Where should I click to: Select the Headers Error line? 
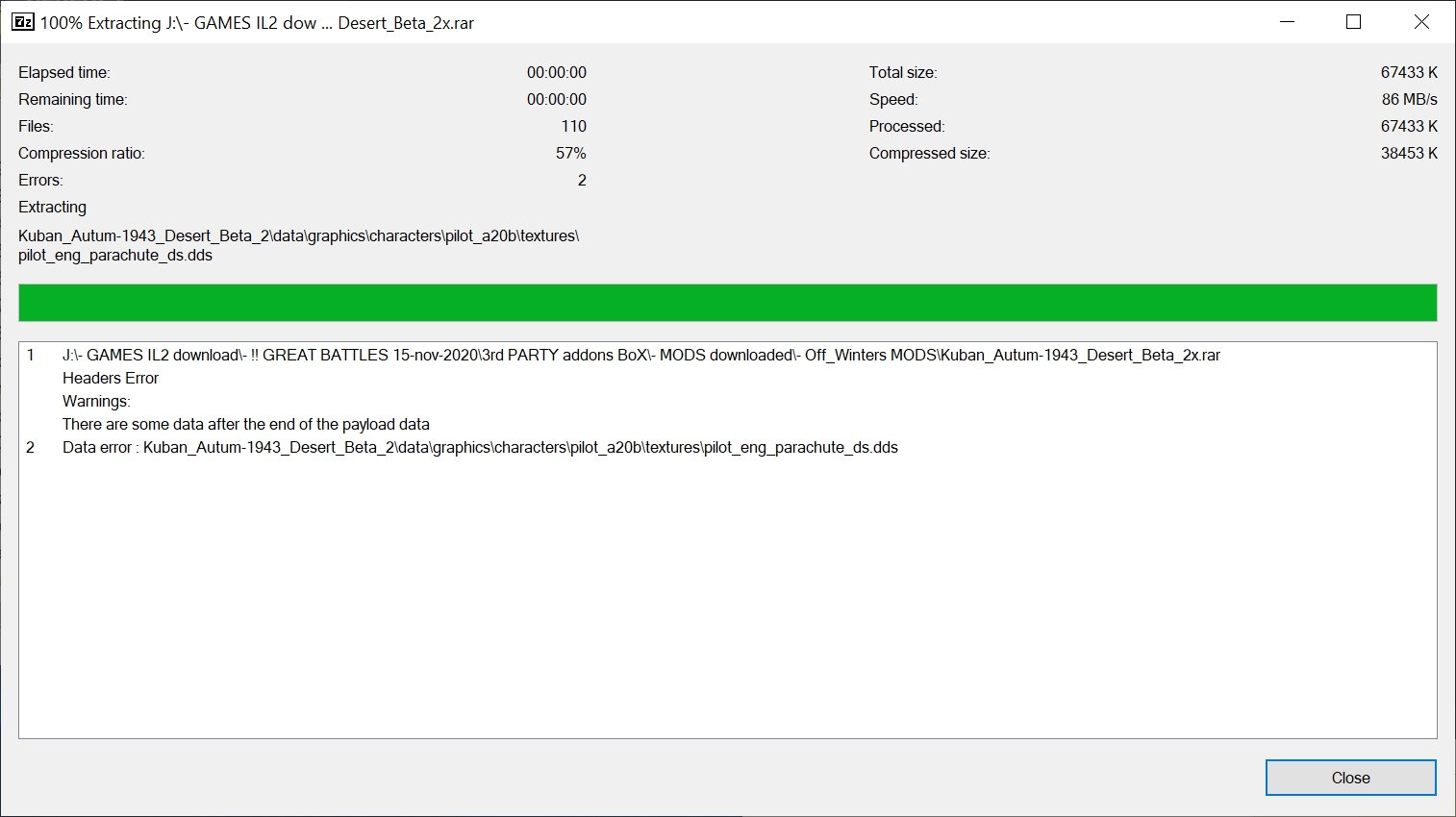tap(111, 378)
